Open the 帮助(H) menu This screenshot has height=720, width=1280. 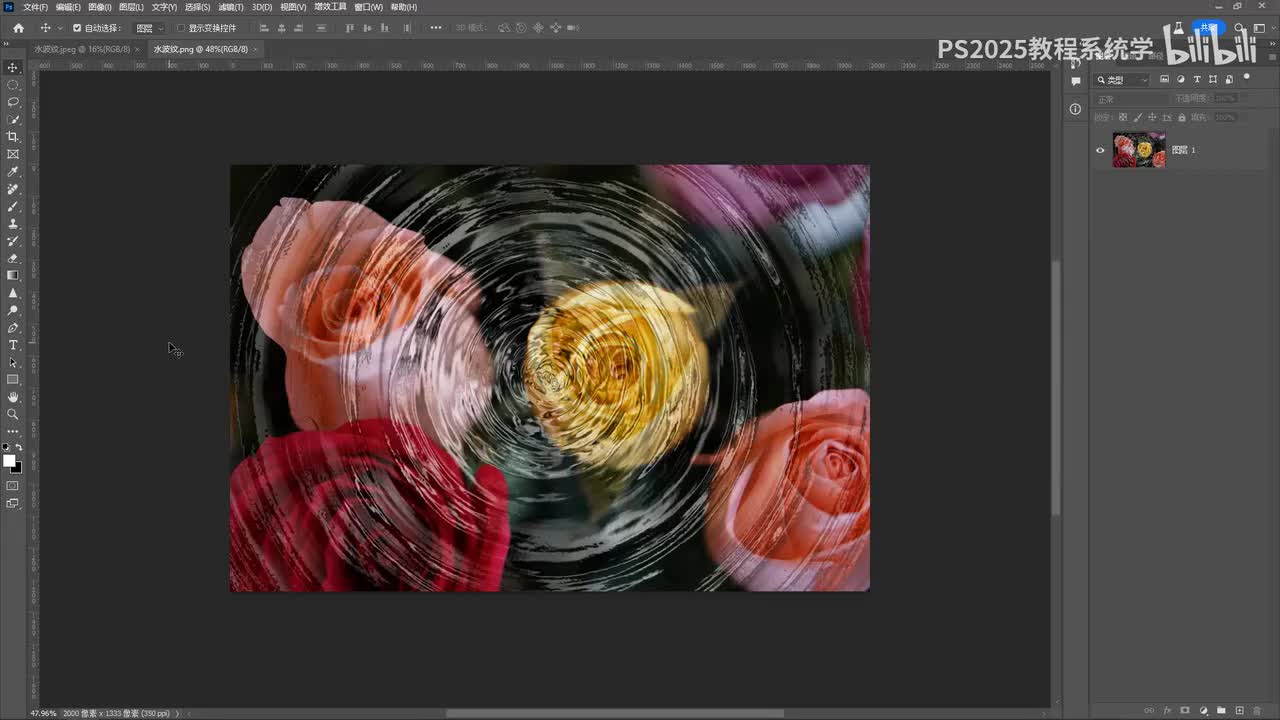click(x=404, y=7)
